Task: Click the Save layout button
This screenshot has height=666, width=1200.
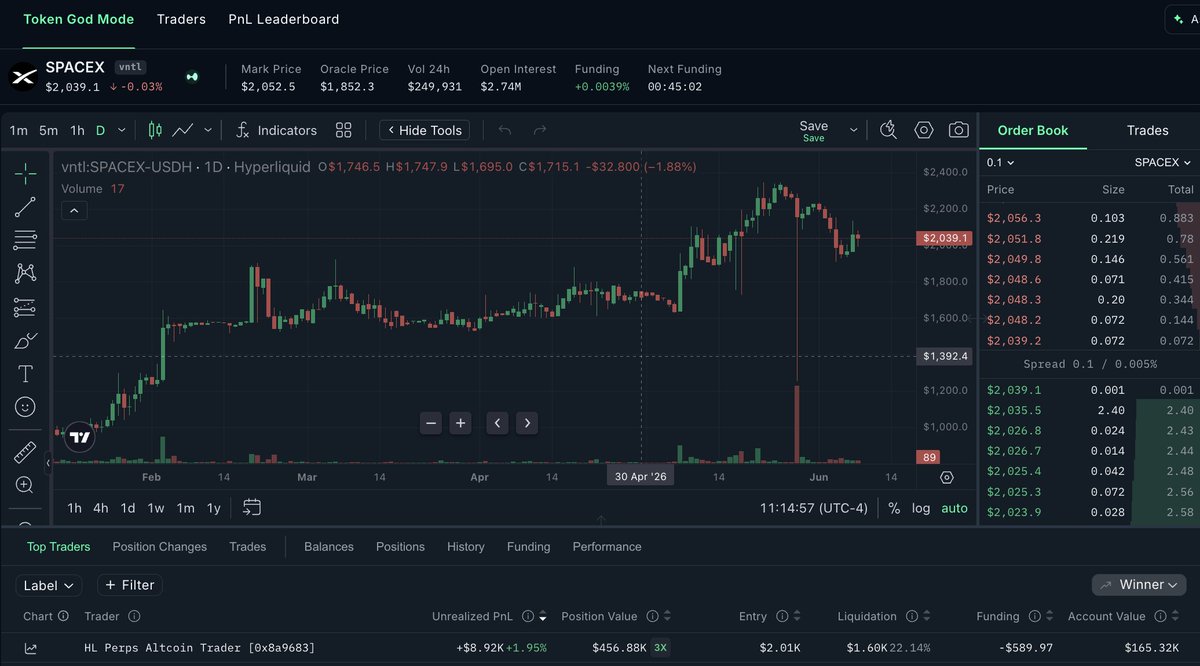Action: point(814,130)
